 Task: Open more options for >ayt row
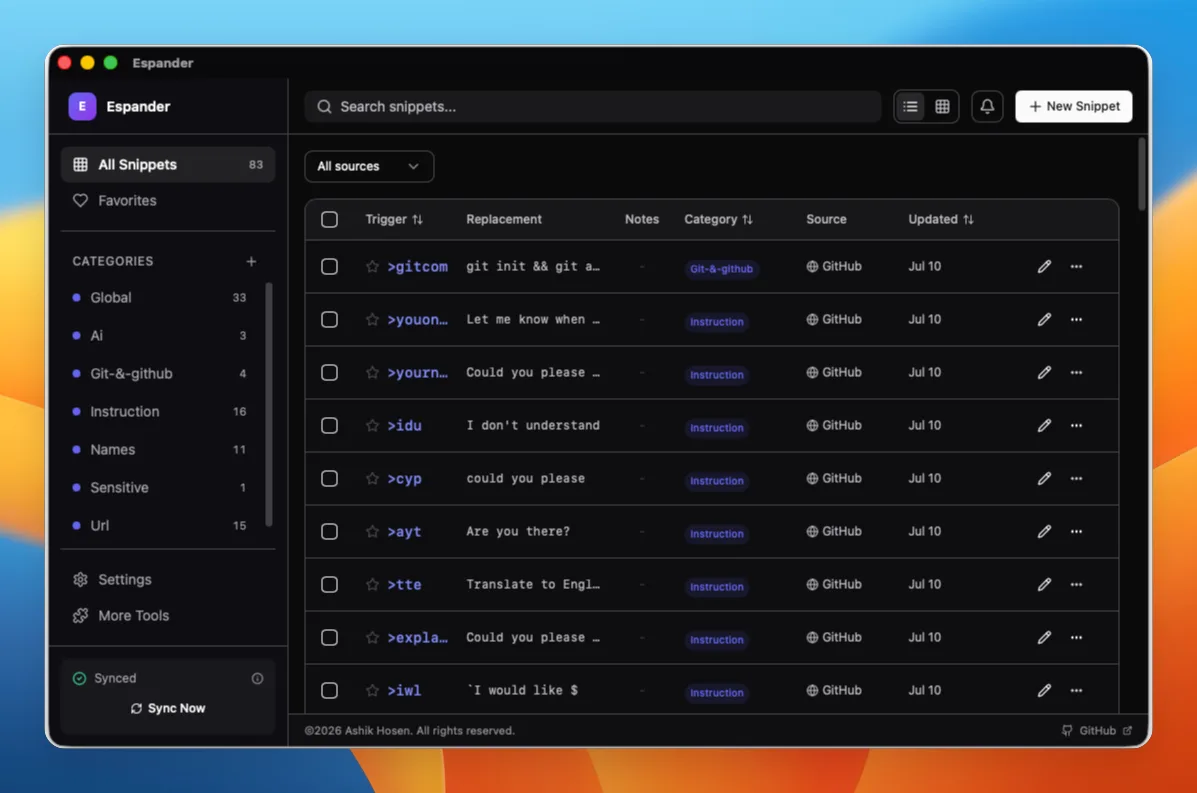point(1076,531)
